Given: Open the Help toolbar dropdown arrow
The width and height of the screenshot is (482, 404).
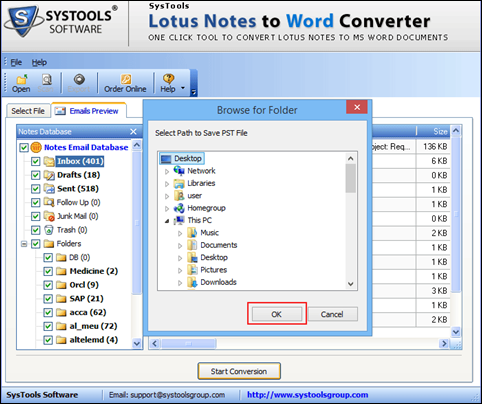Looking at the screenshot, I should [x=183, y=88].
